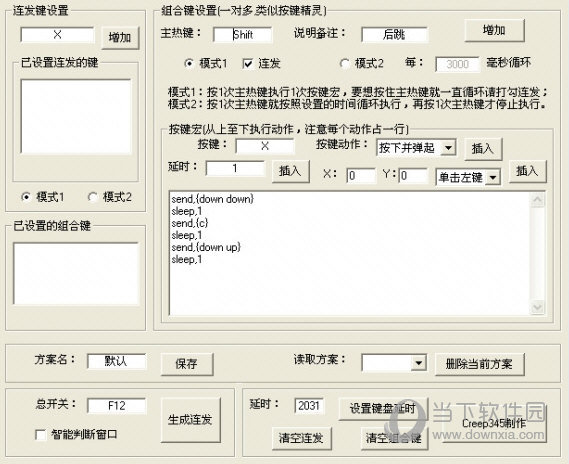Click the 已设置的组合键 list box
Screen dimensions: 569x464
click(x=76, y=273)
